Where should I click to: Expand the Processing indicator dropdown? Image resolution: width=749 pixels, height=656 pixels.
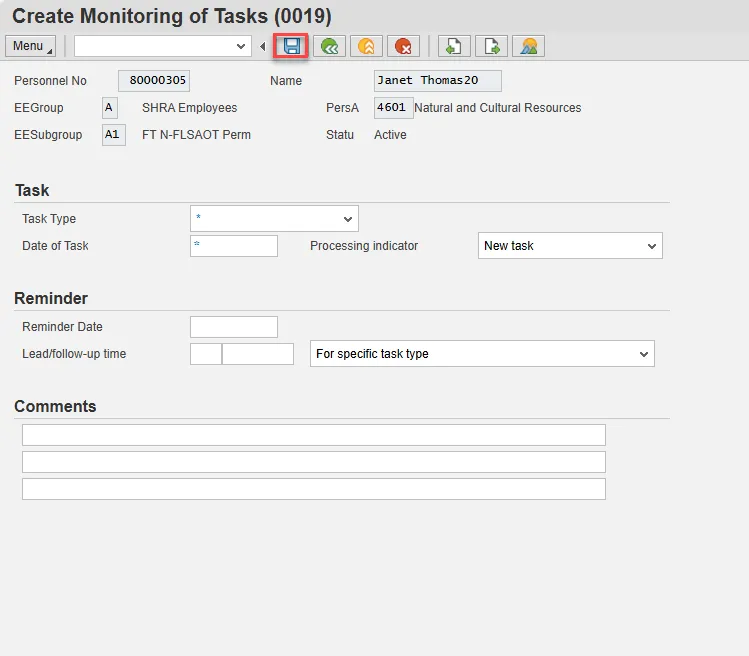[570, 246]
